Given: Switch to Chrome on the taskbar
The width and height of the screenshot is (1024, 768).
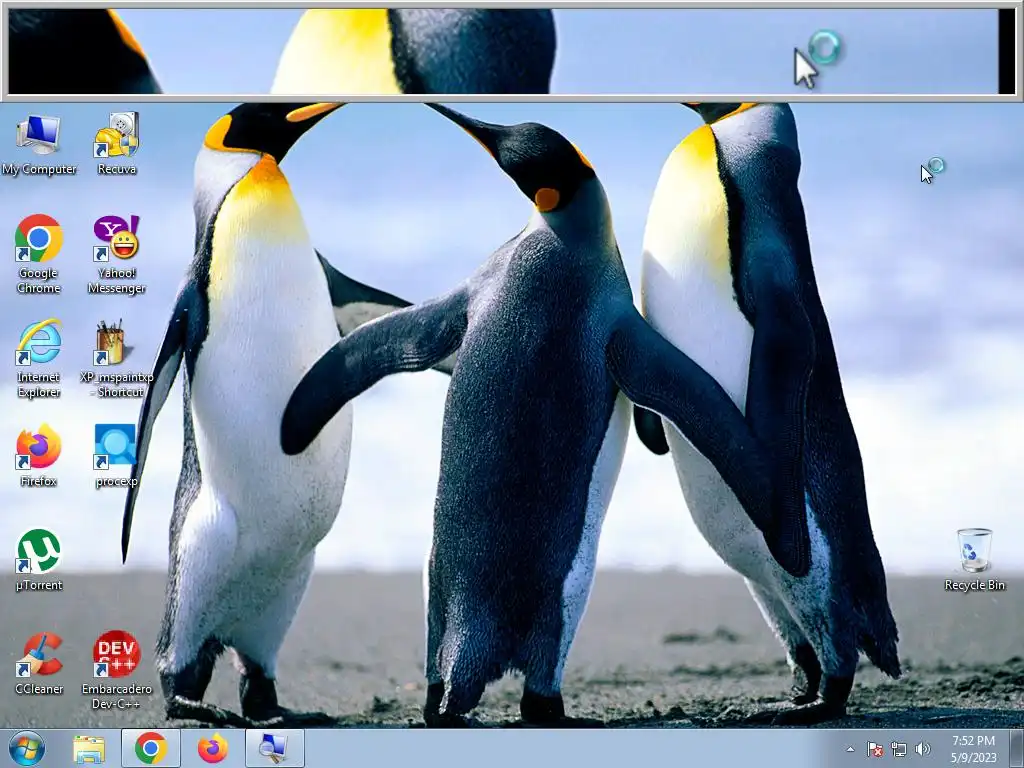Looking at the screenshot, I should coord(151,748).
